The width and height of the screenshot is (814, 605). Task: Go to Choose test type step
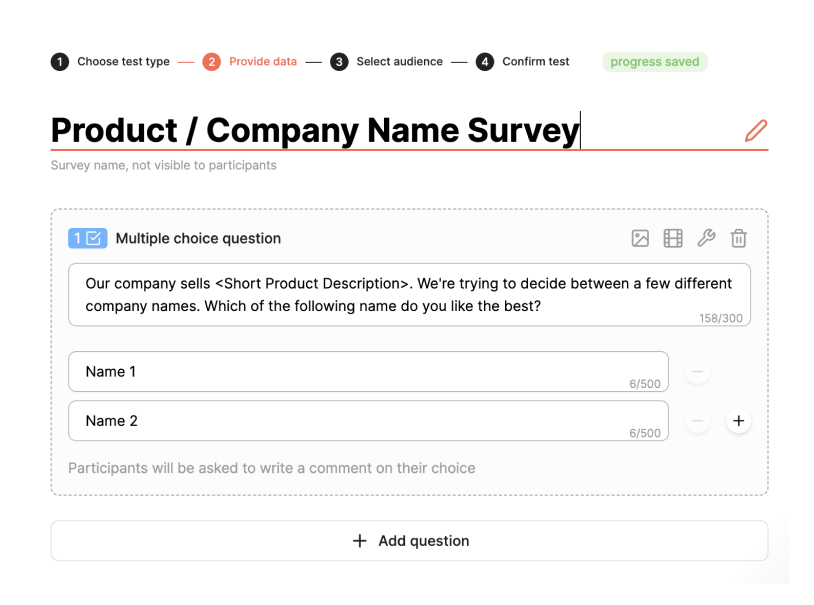(x=111, y=62)
